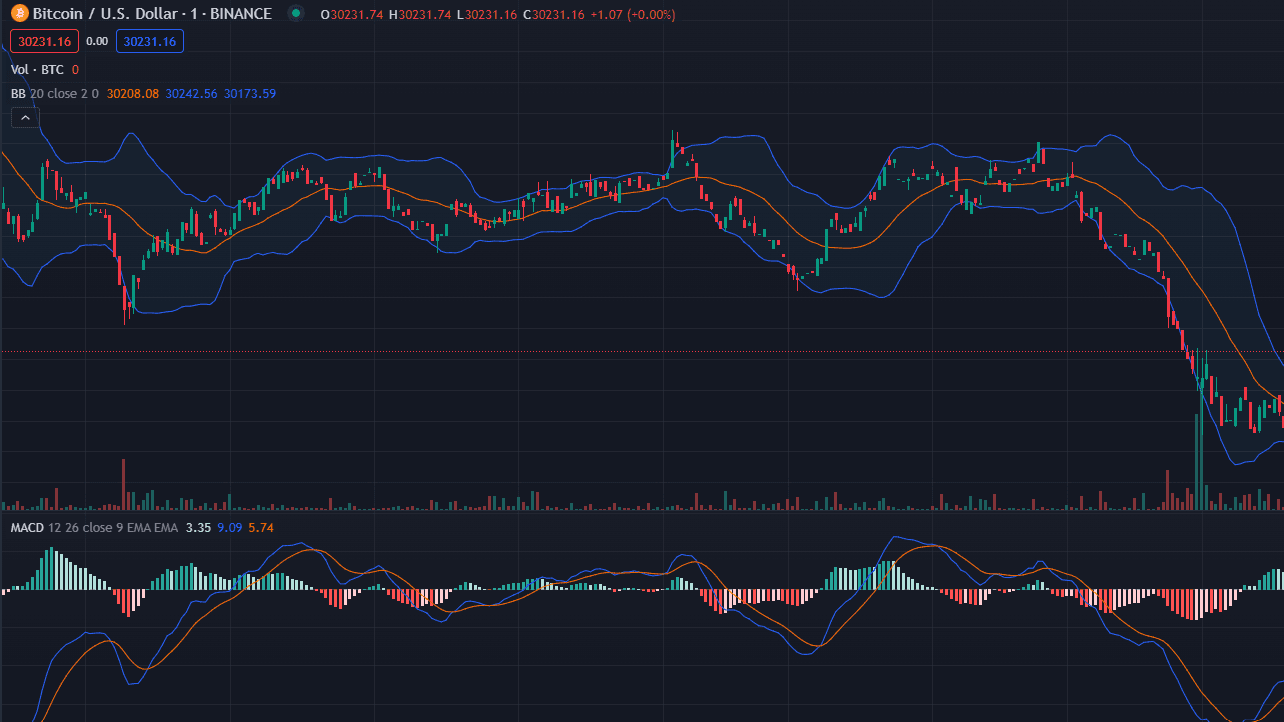Click the spread value 0.00
1284x722 pixels.
click(97, 41)
